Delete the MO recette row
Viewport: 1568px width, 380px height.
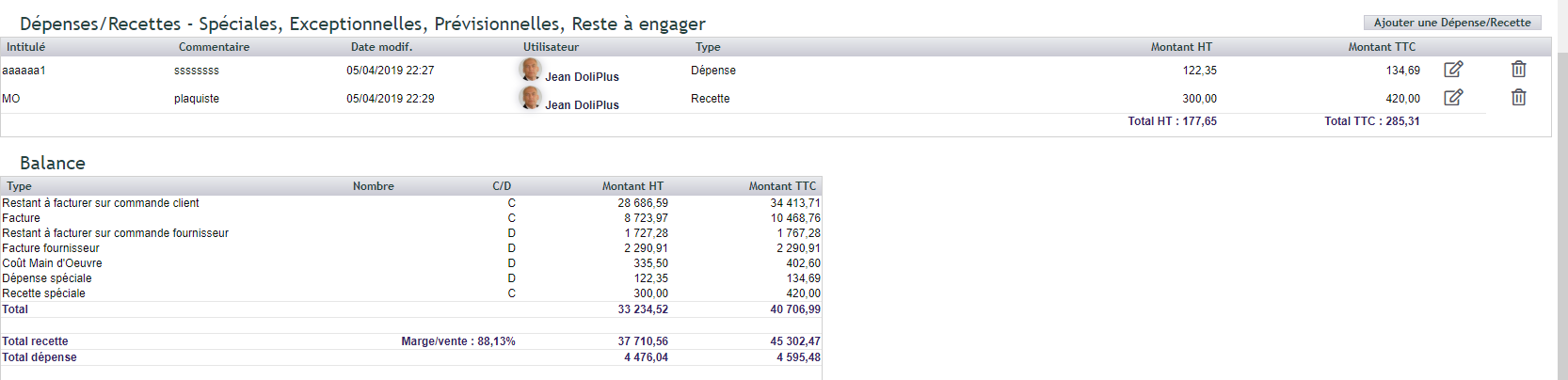click(x=1518, y=98)
